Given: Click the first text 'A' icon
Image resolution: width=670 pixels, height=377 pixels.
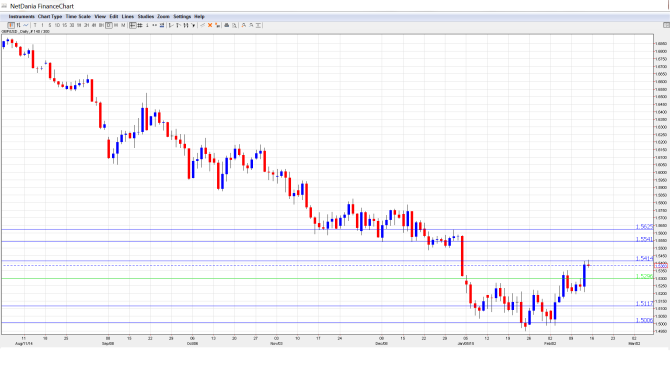Looking at the screenshot, I should point(244,25).
